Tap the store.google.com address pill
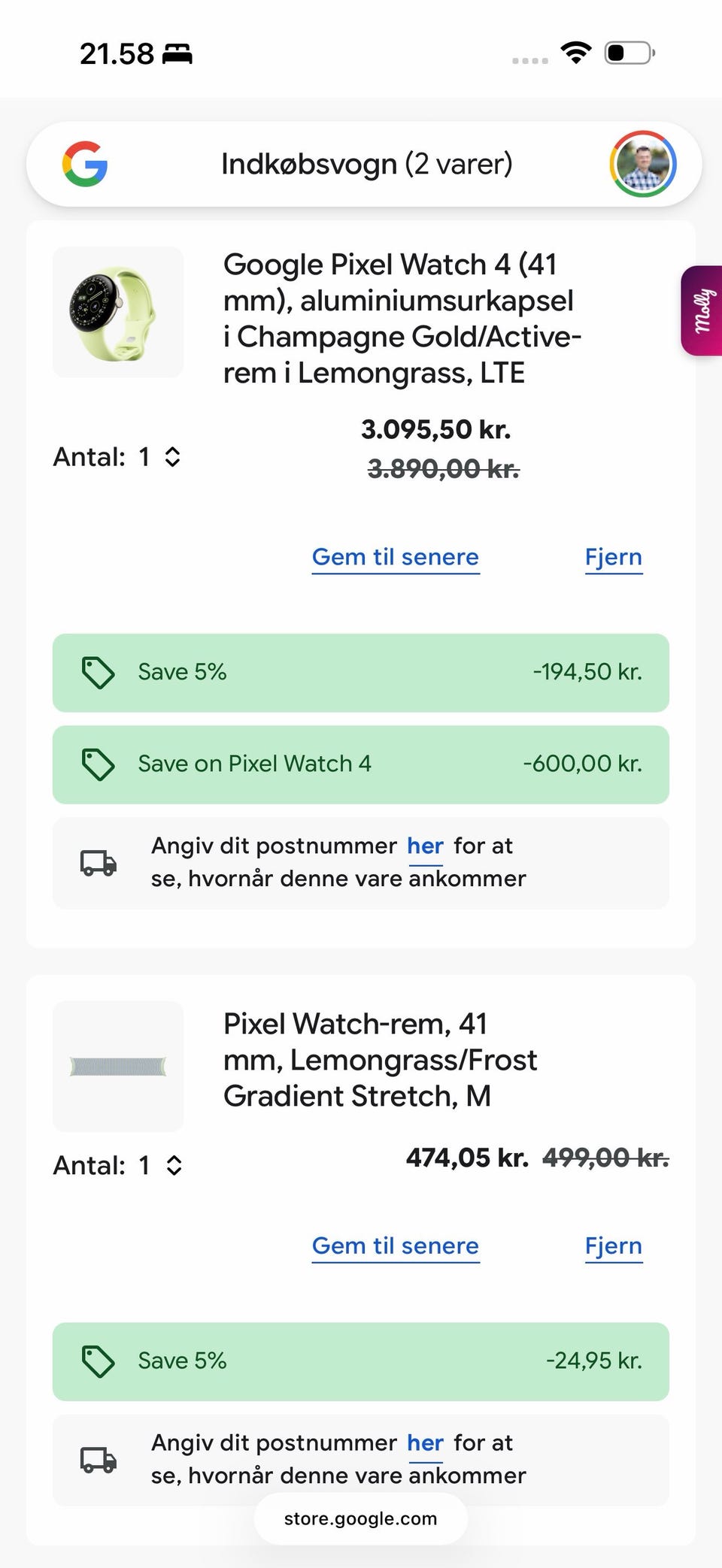This screenshot has width=722, height=1568. coord(360,1518)
